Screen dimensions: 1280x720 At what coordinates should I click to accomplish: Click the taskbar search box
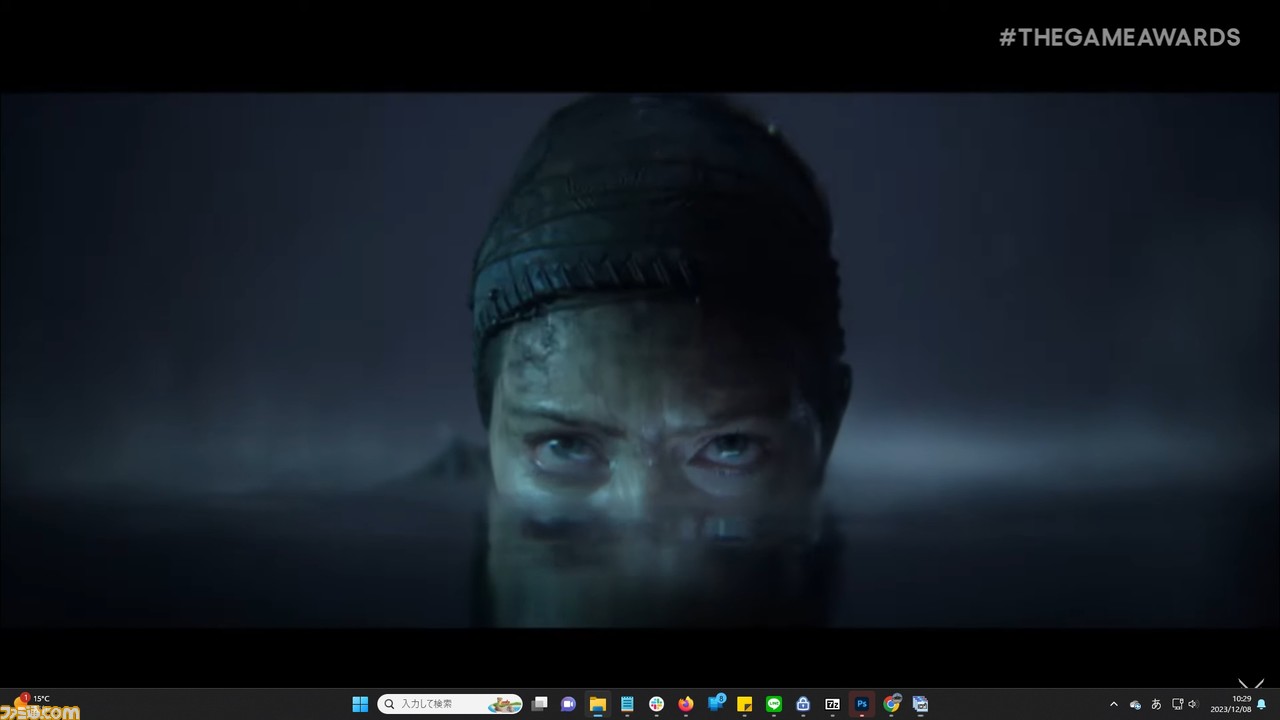point(450,704)
